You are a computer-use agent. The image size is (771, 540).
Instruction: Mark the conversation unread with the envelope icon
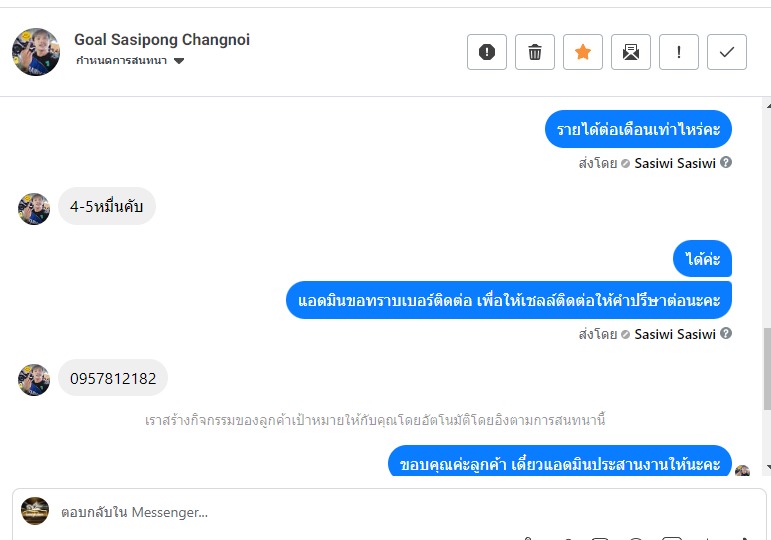point(631,52)
